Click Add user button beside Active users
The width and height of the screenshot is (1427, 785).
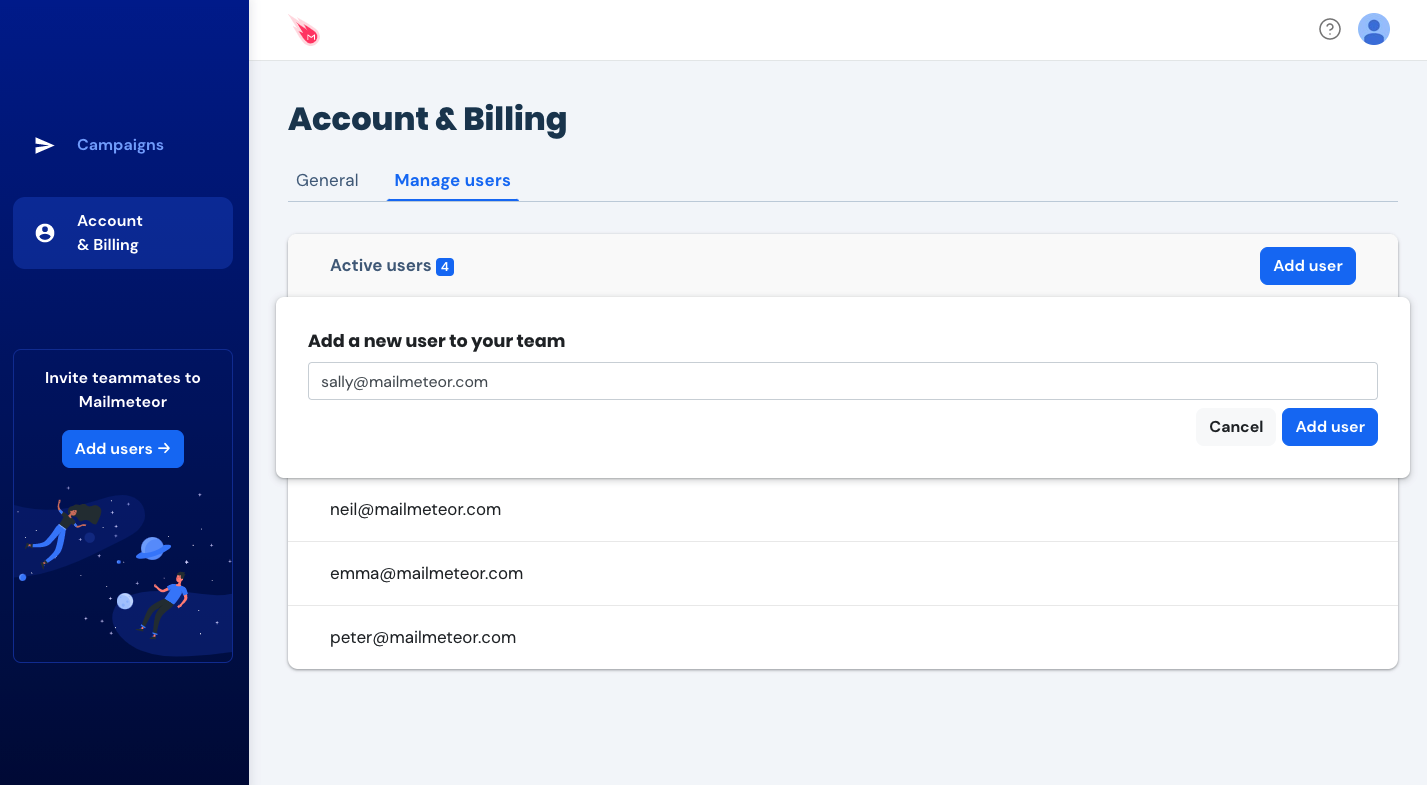coord(1307,266)
